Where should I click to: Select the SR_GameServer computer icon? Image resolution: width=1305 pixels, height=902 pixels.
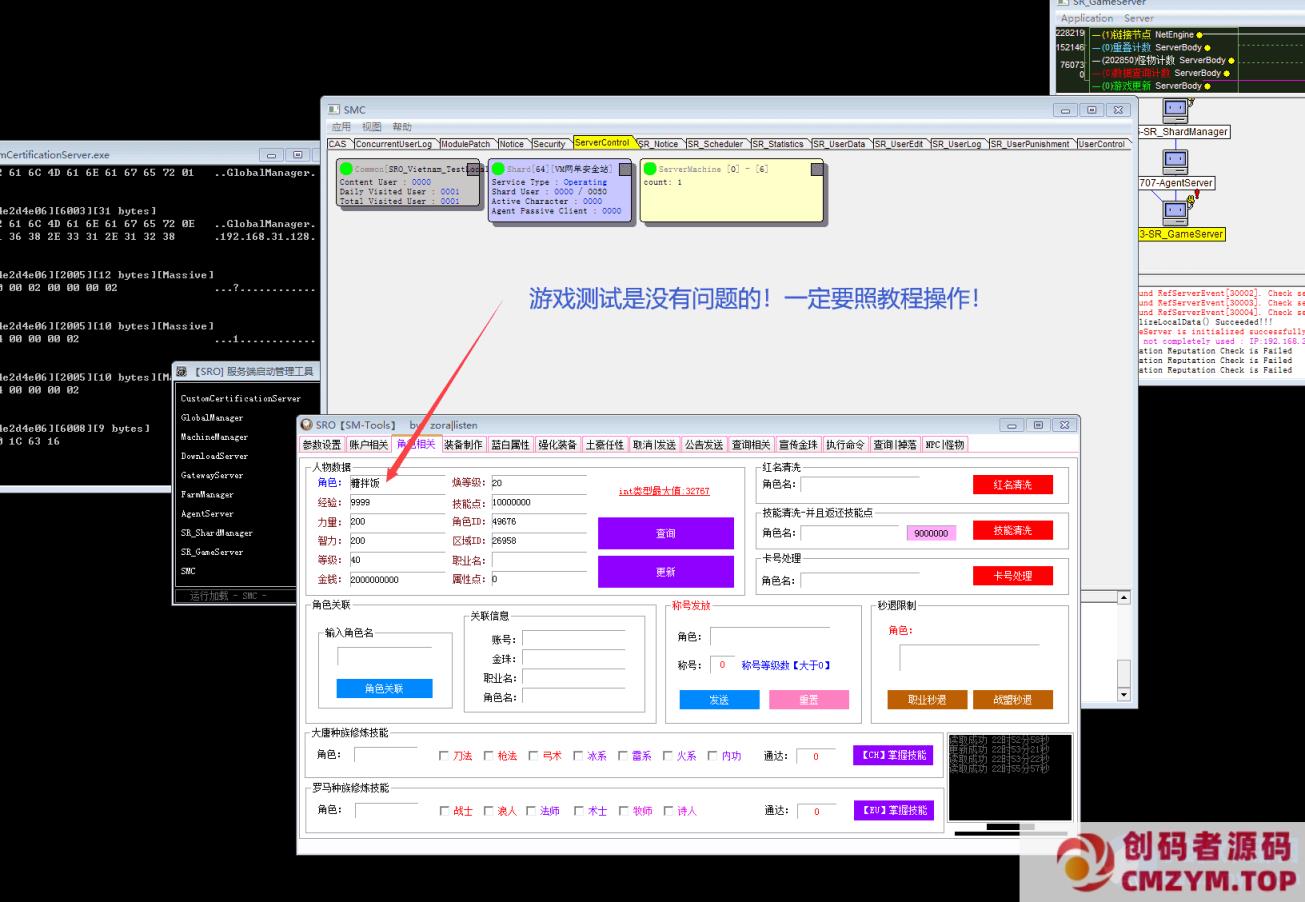pos(1175,211)
